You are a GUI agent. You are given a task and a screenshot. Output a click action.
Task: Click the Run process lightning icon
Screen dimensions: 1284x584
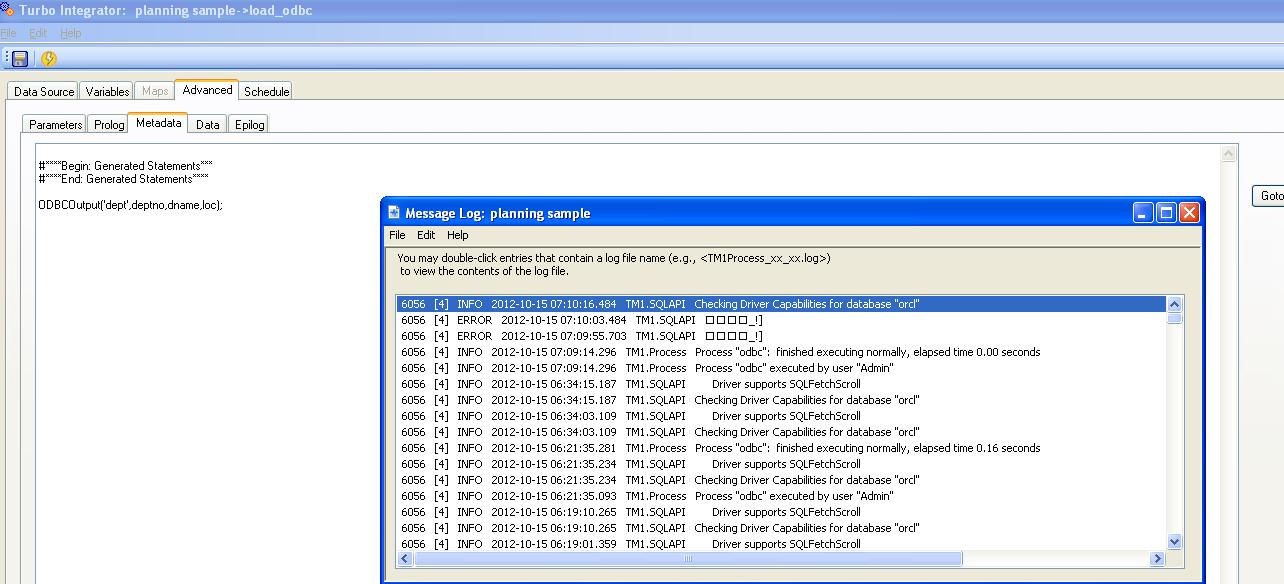click(x=48, y=59)
